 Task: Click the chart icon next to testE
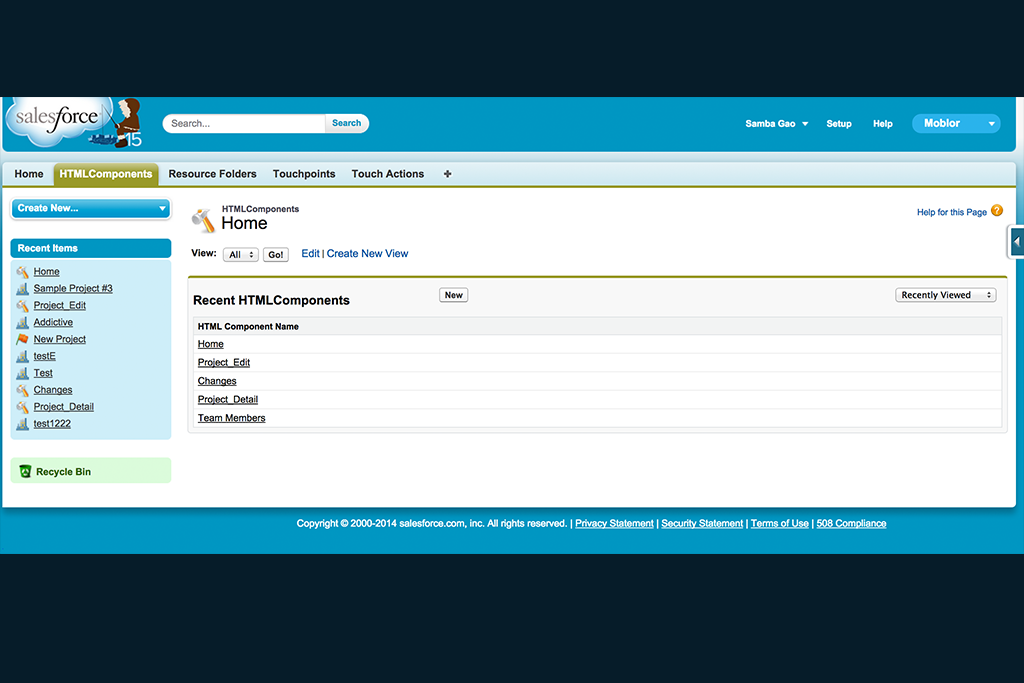[x=22, y=357]
